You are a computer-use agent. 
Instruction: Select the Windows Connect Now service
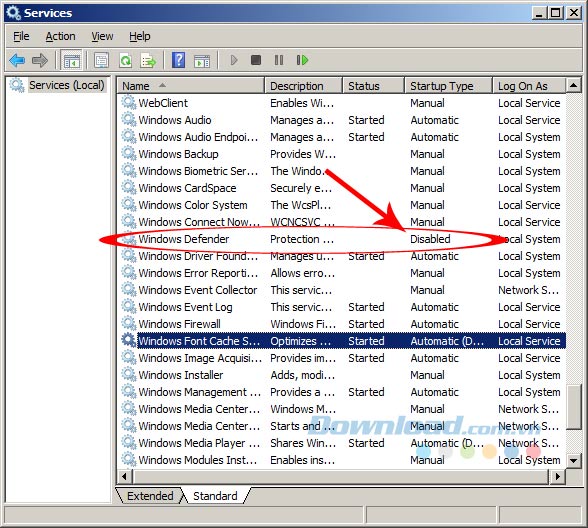pyautogui.click(x=341, y=222)
